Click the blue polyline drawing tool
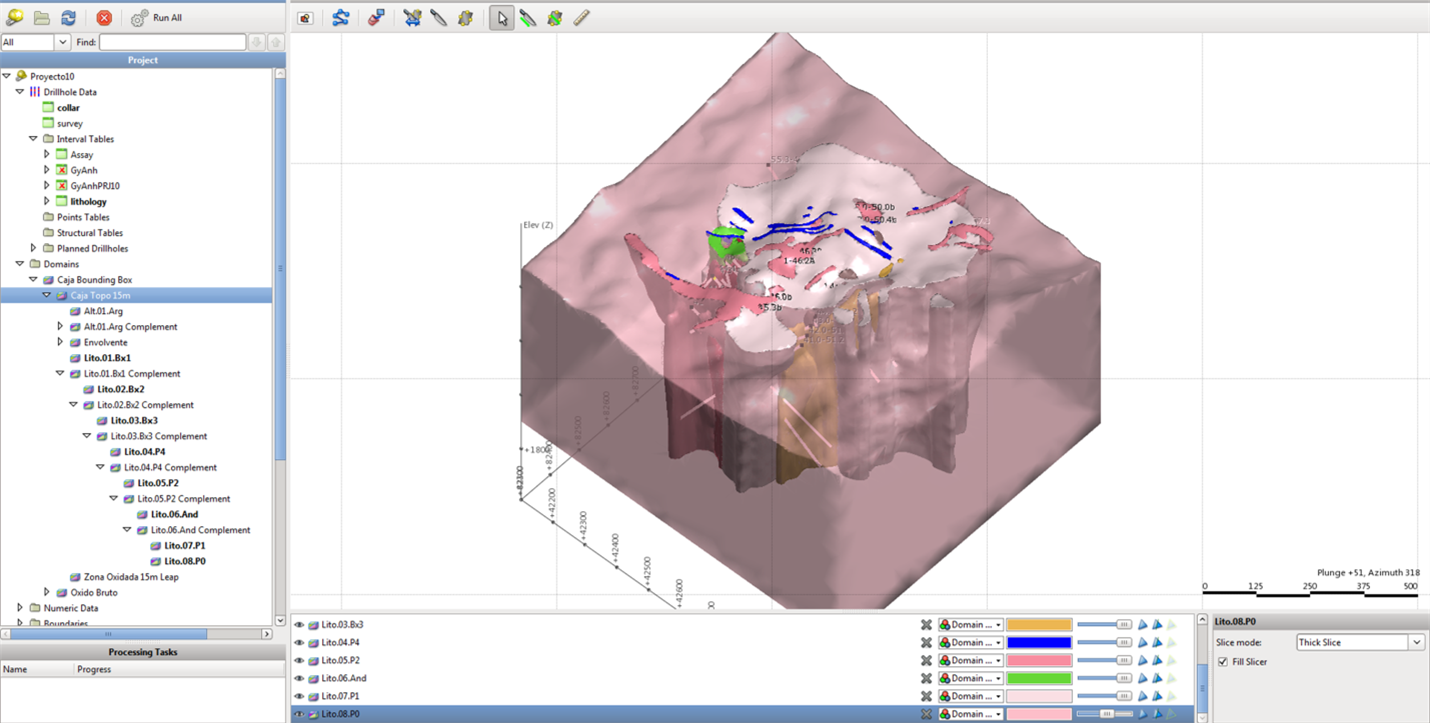The image size is (1430, 723). point(341,18)
